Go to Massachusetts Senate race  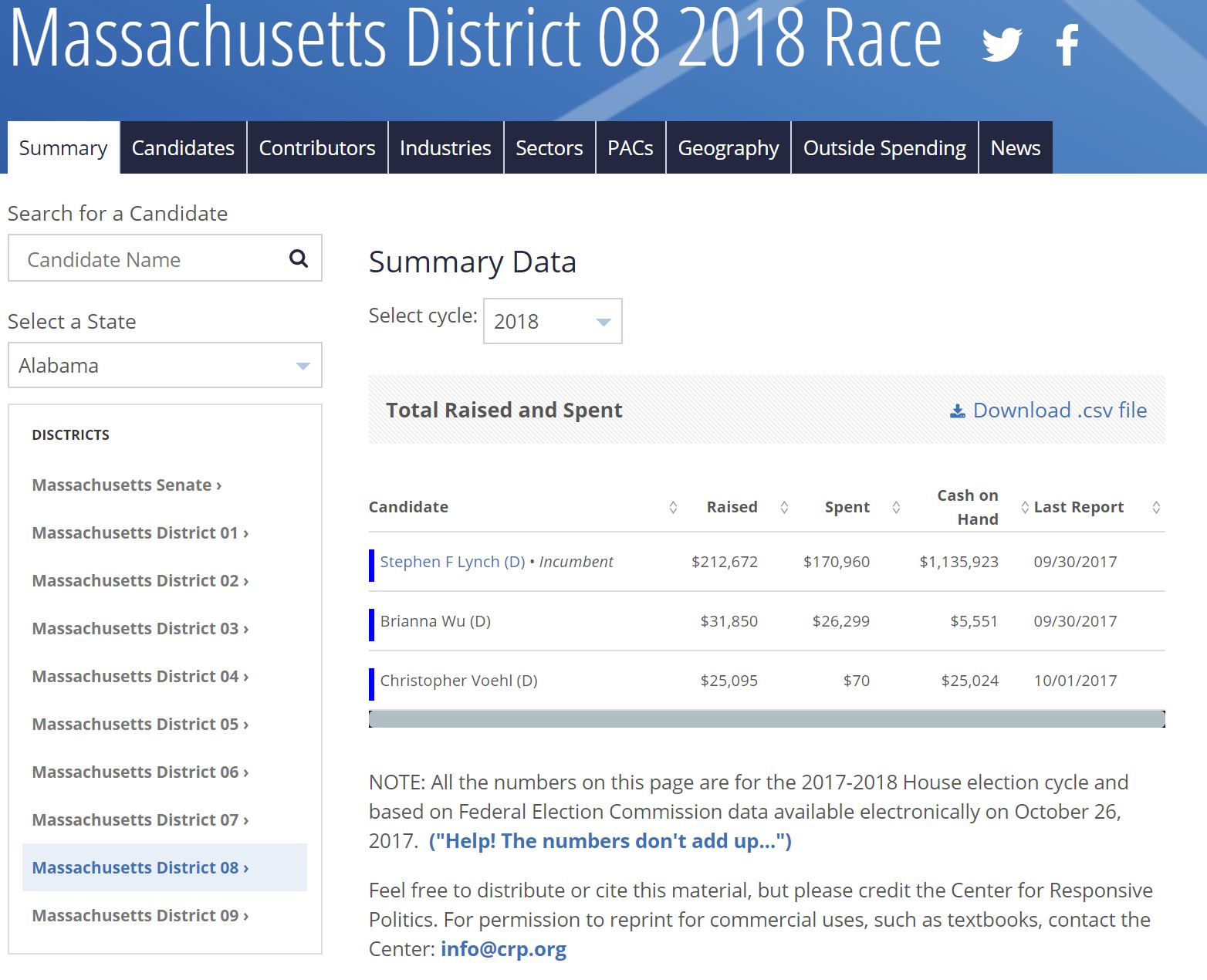pyautogui.click(x=127, y=485)
